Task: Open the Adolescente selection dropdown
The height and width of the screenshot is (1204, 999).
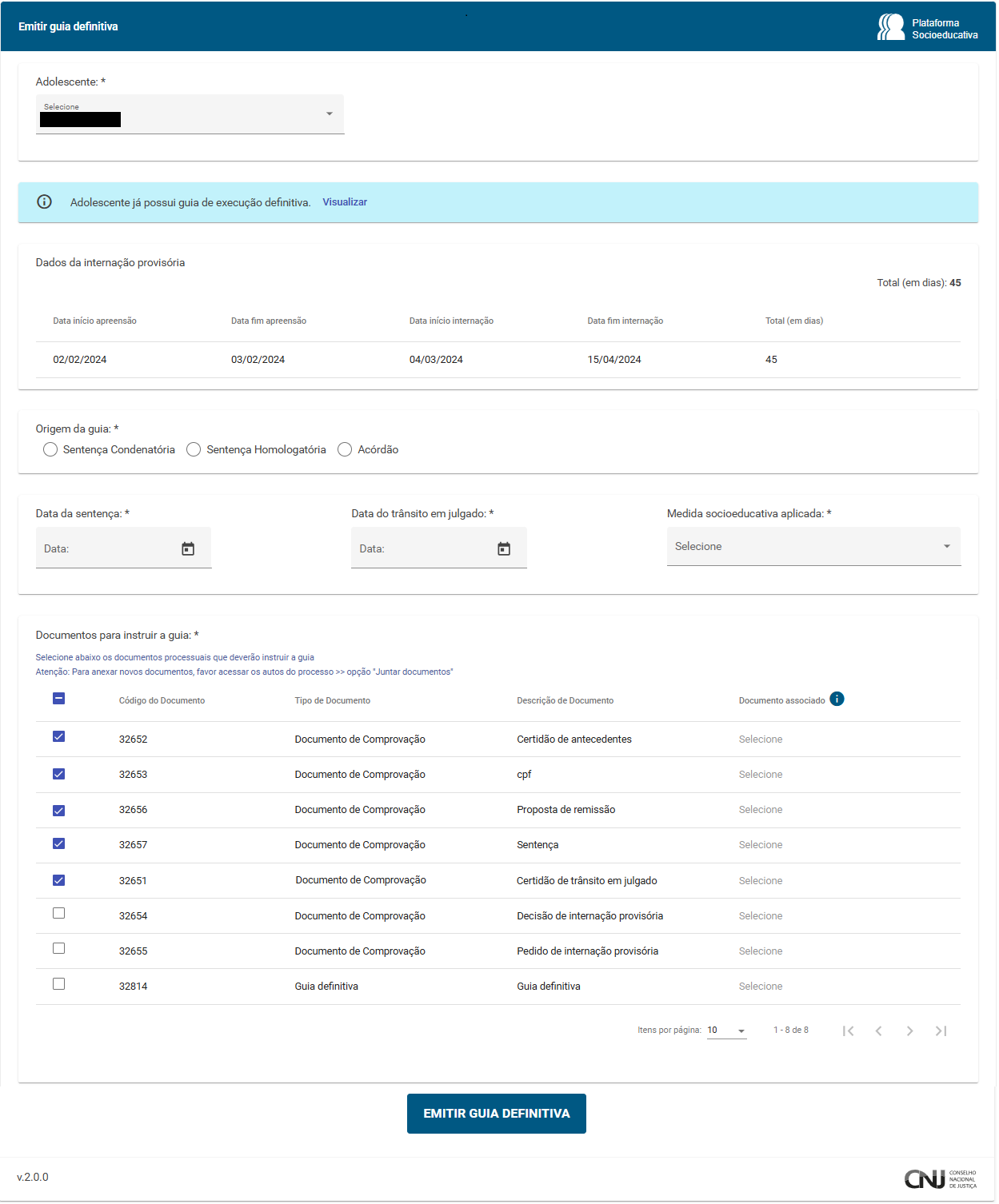Action: [190, 114]
